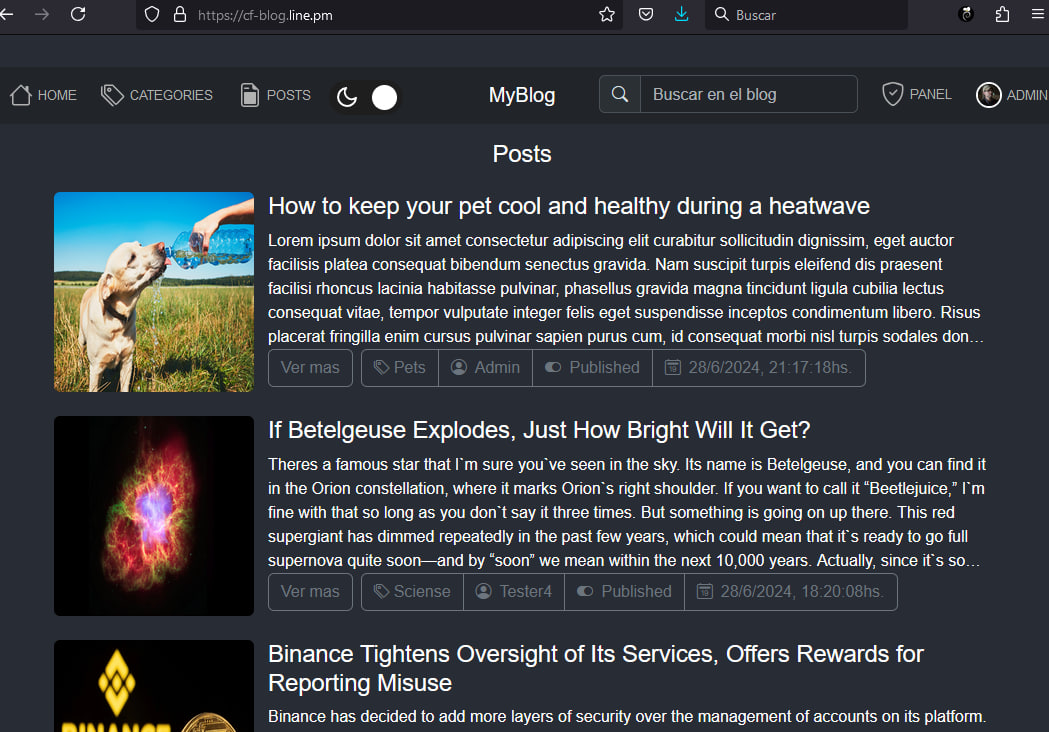
Task: Open the pet heatwave post title
Action: point(569,206)
